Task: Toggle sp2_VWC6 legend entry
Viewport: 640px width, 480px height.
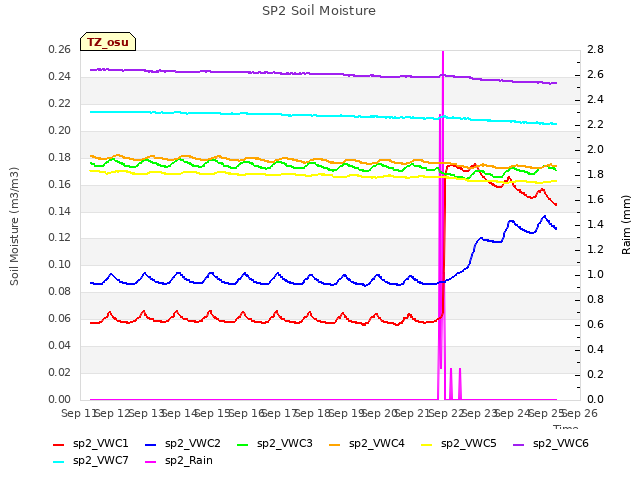Action: click(551, 443)
